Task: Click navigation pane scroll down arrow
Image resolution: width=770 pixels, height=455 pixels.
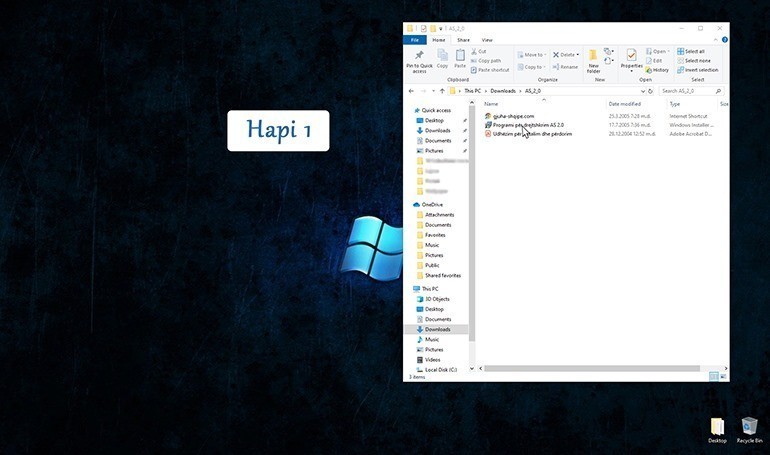Action: (x=472, y=368)
